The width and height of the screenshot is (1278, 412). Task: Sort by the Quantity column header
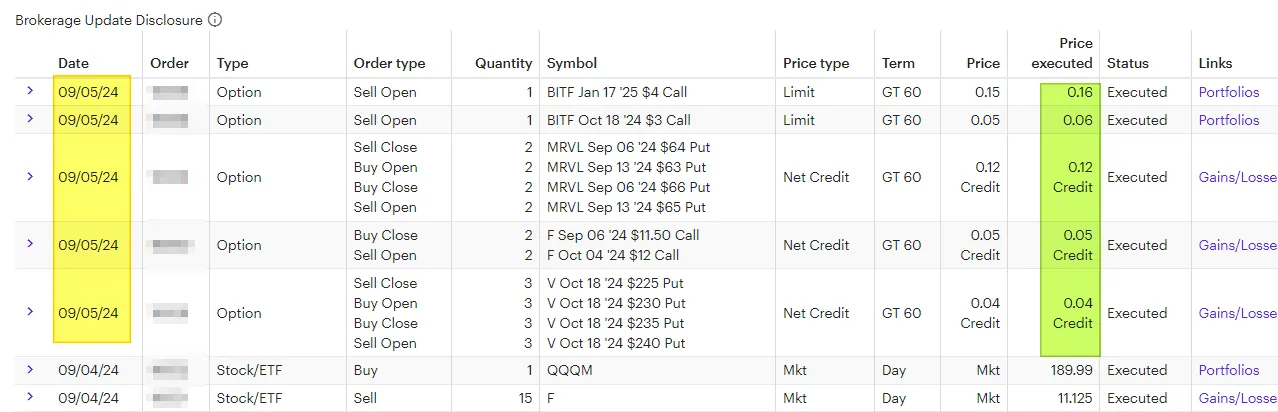pyautogui.click(x=503, y=63)
